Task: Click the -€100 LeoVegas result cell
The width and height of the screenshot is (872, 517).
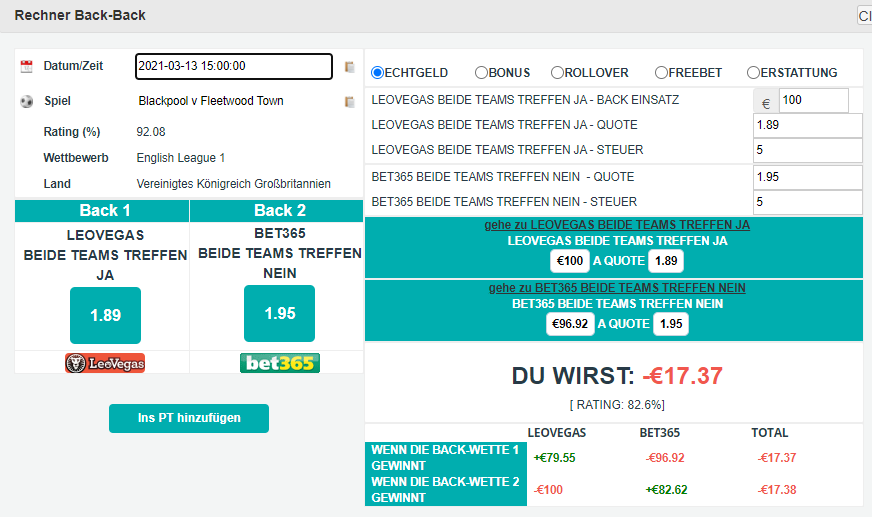Action: [548, 490]
